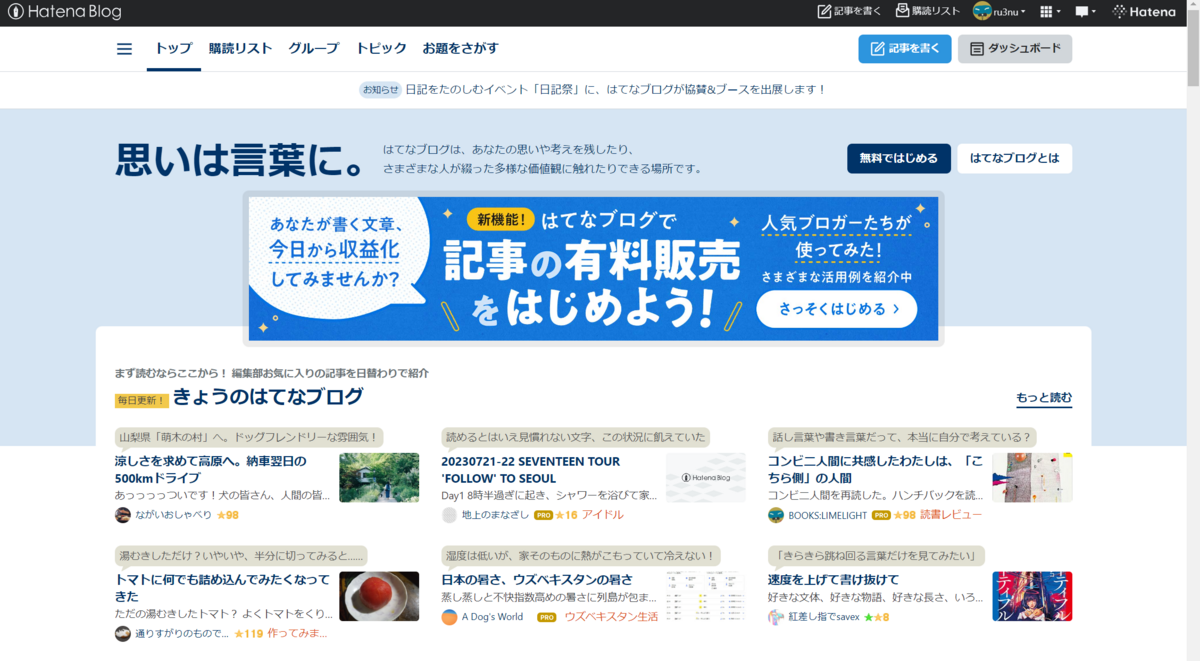This screenshot has width=1200, height=661.
Task: Click author name 地上のまなざし
Action: [x=495, y=515]
